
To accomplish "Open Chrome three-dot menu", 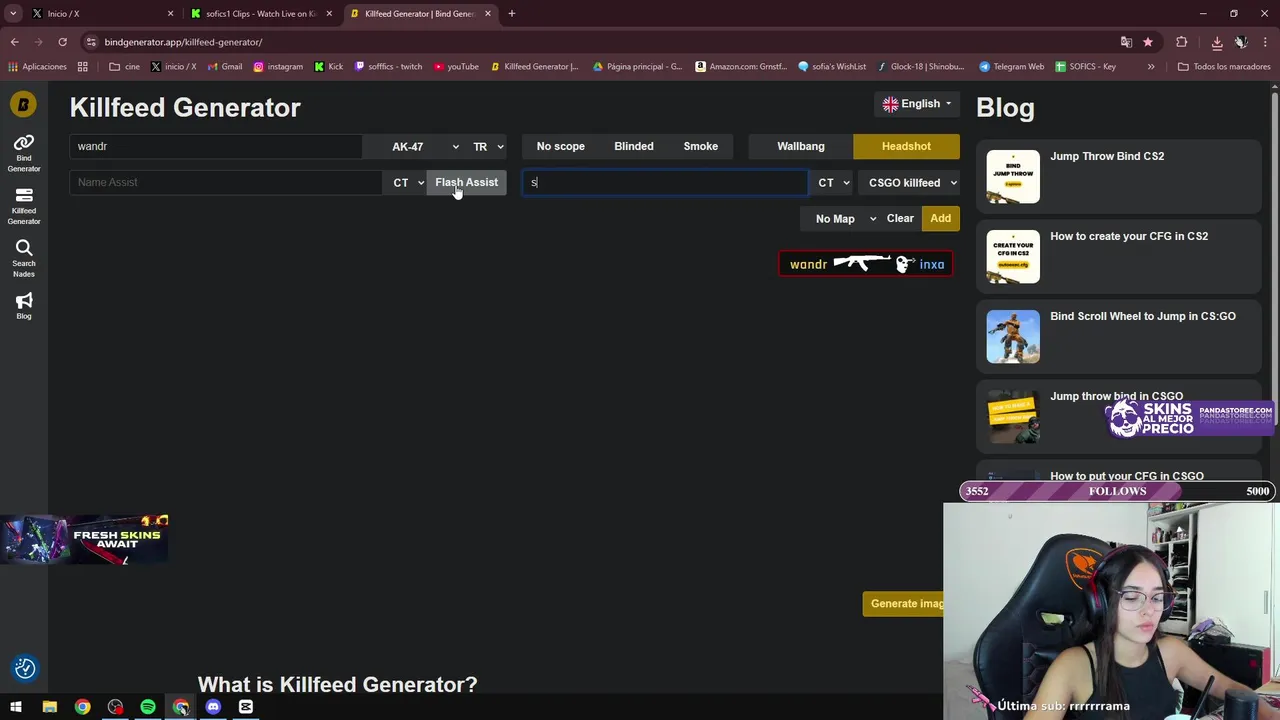I will click(1266, 42).
